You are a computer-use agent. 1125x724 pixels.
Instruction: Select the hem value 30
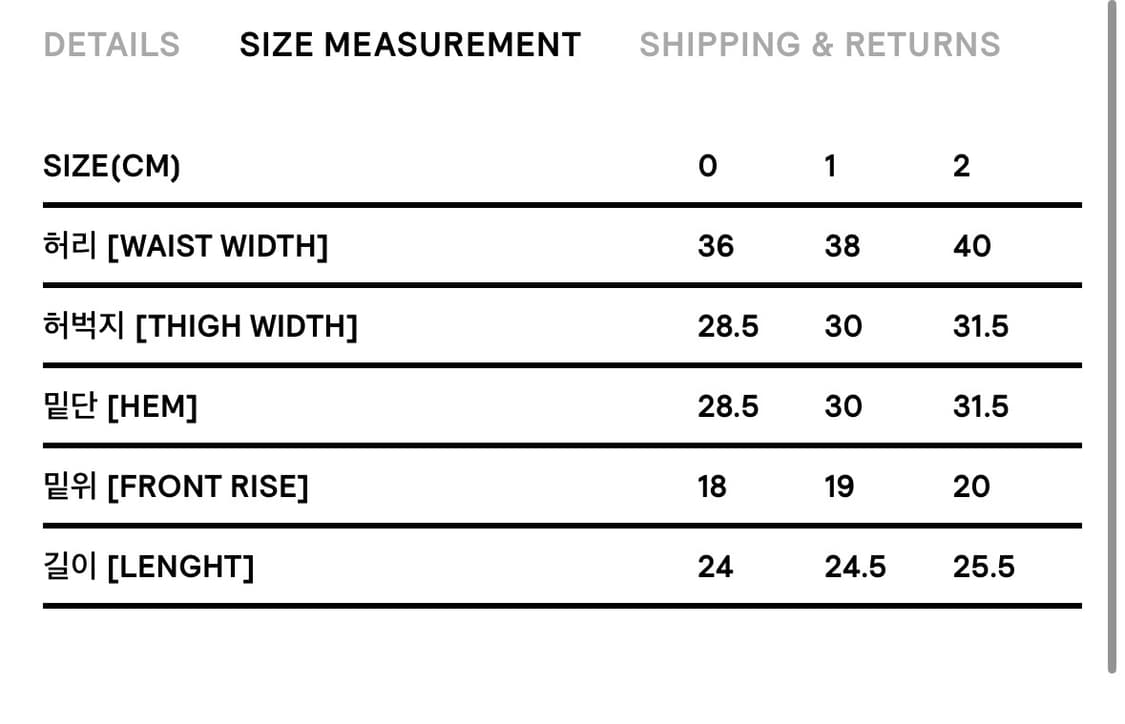click(x=843, y=407)
